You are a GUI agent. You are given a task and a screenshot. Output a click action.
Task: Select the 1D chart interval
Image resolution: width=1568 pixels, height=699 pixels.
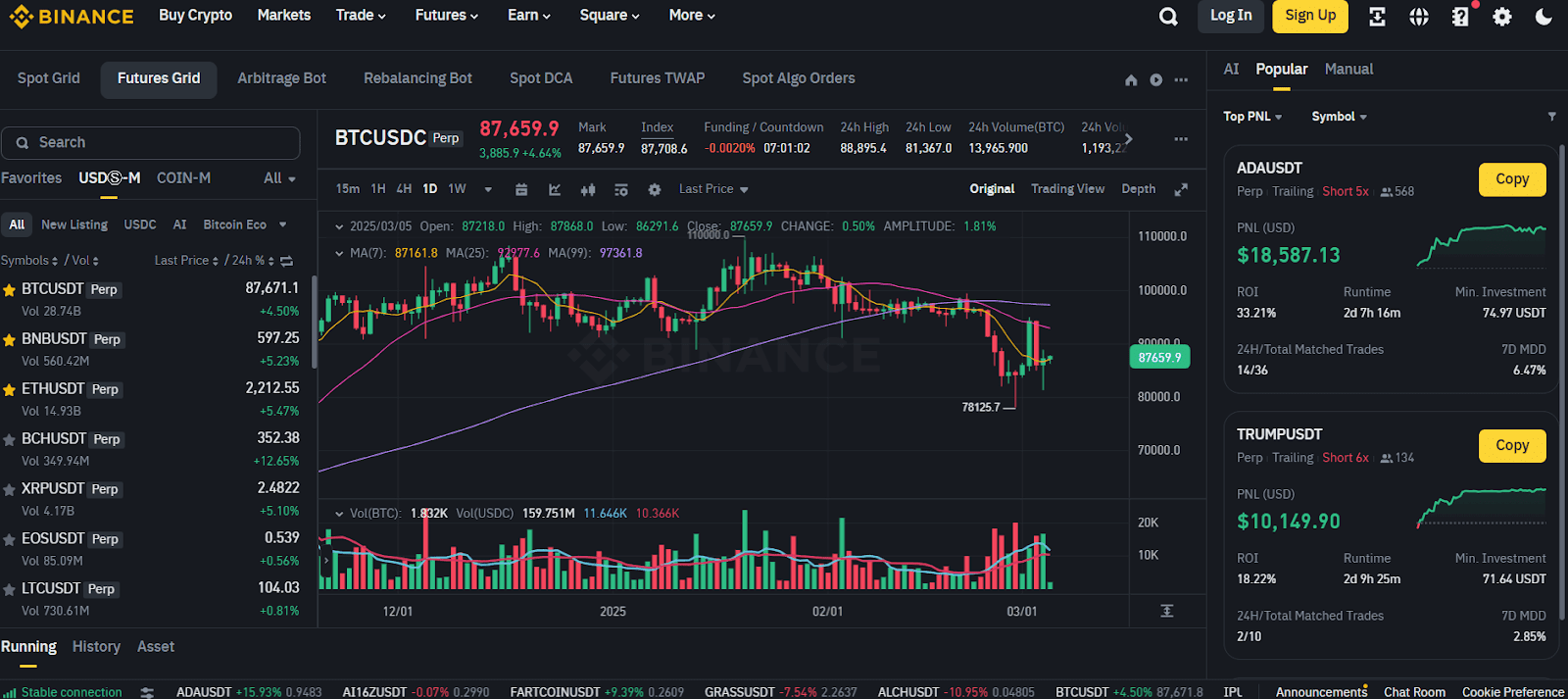click(x=430, y=189)
